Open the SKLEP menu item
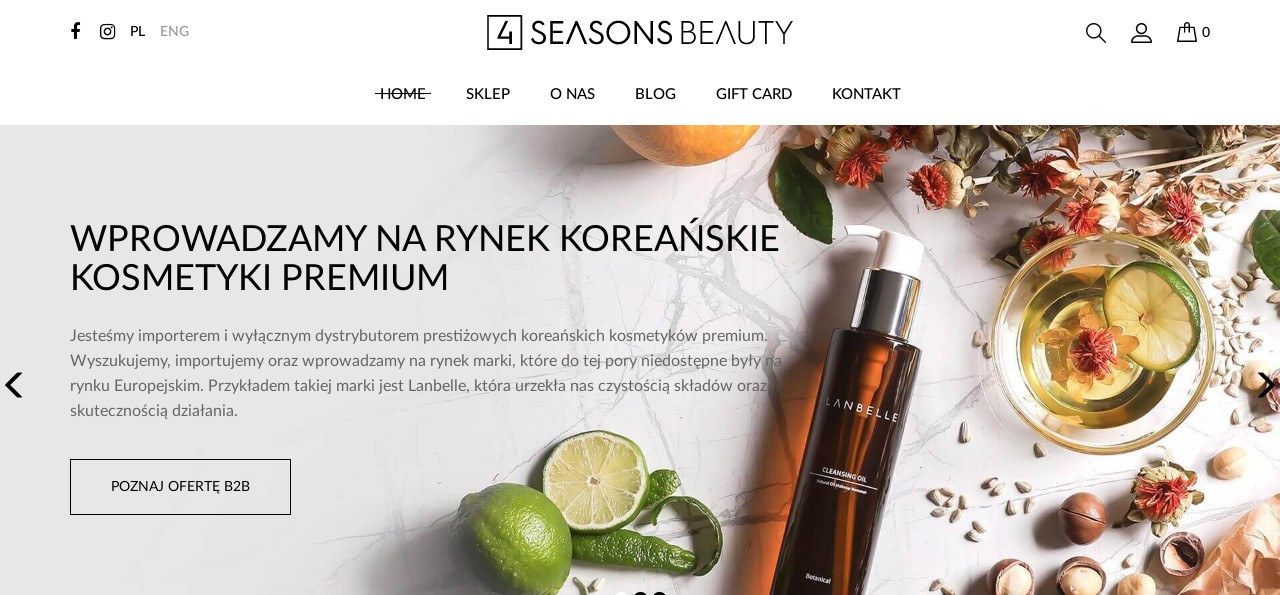This screenshot has width=1280, height=595. point(488,93)
